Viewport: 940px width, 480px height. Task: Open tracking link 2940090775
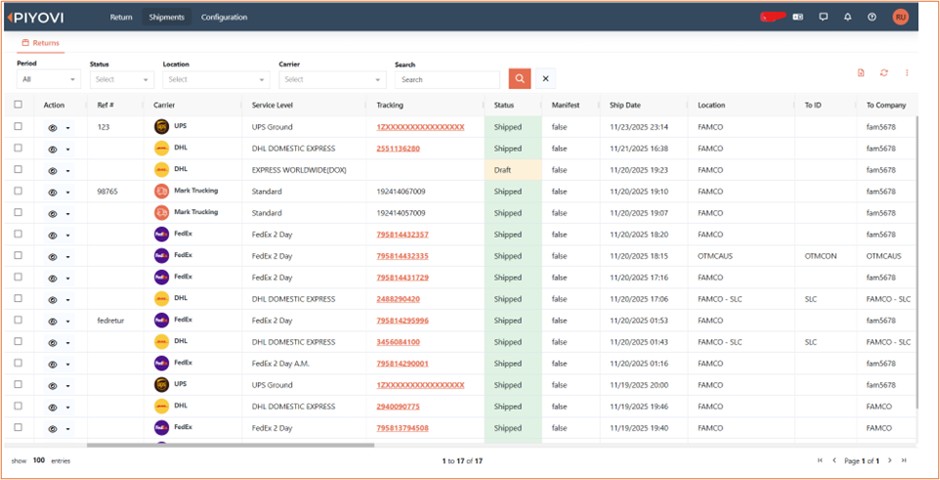pos(398,406)
